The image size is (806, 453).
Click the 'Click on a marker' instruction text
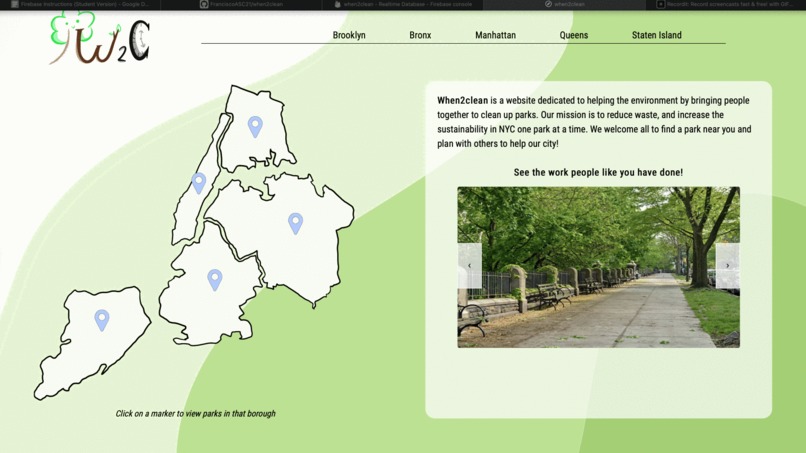(x=195, y=413)
